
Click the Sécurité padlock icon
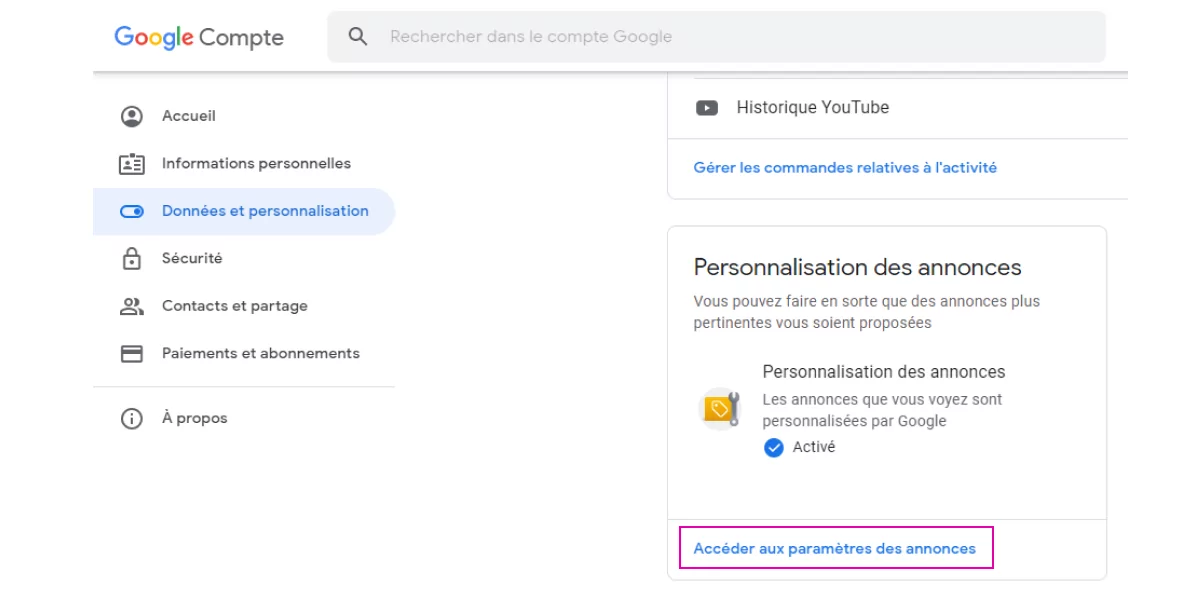(132, 258)
